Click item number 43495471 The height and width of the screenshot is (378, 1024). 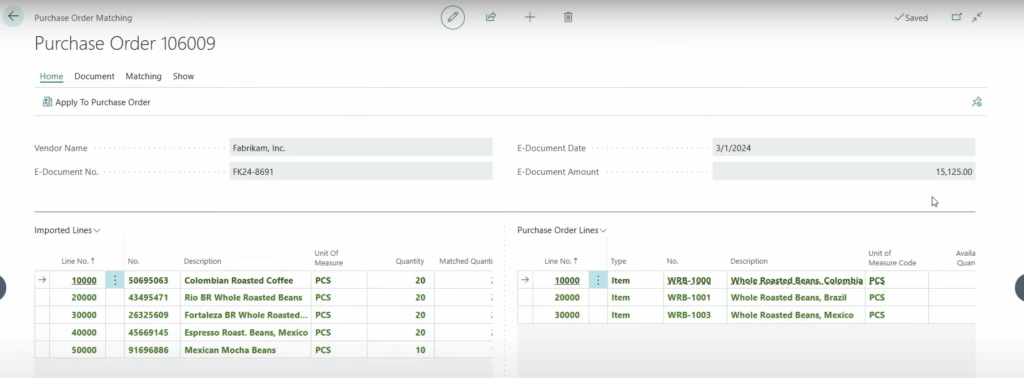pos(148,298)
